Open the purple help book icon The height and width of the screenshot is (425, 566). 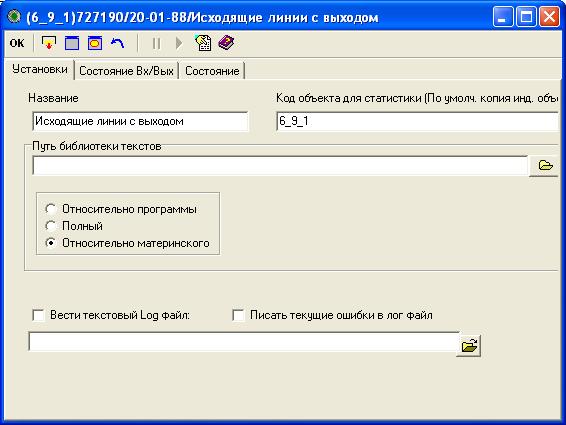(226, 43)
